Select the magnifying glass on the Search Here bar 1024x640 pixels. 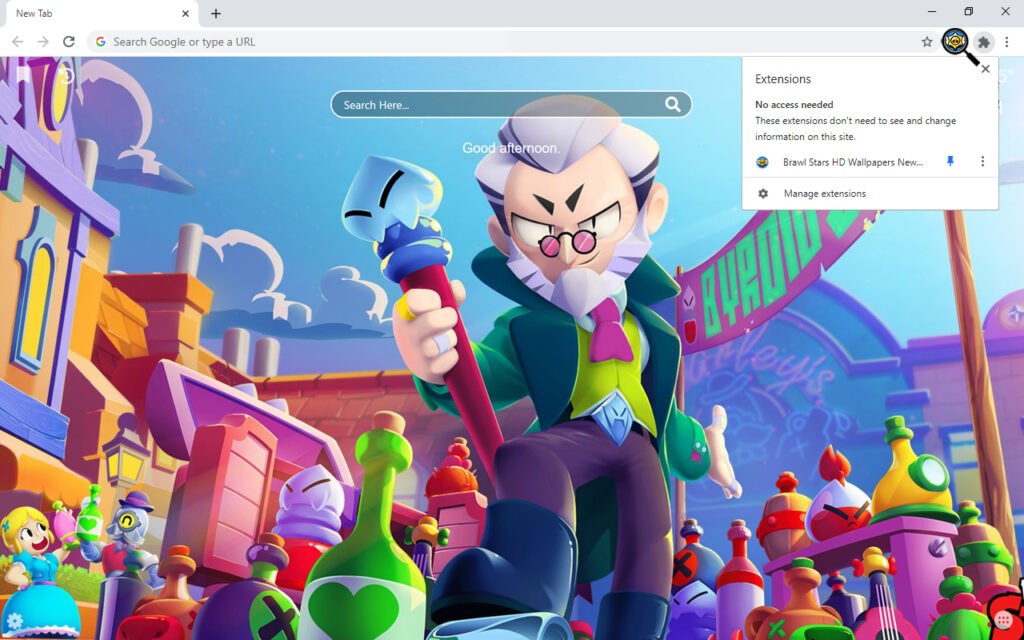click(x=673, y=104)
